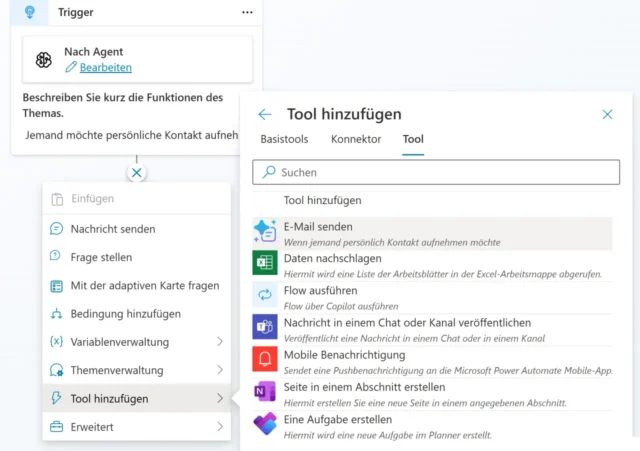Close the Tool hinzufügen panel

click(x=607, y=114)
